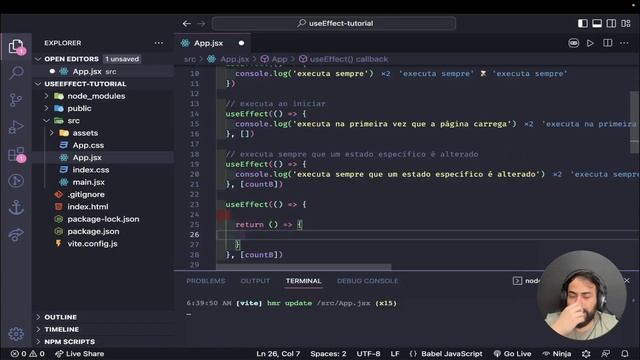Click Ln 26, Col 7 cursor position
Viewport: 640px width, 360px height.
click(x=278, y=354)
